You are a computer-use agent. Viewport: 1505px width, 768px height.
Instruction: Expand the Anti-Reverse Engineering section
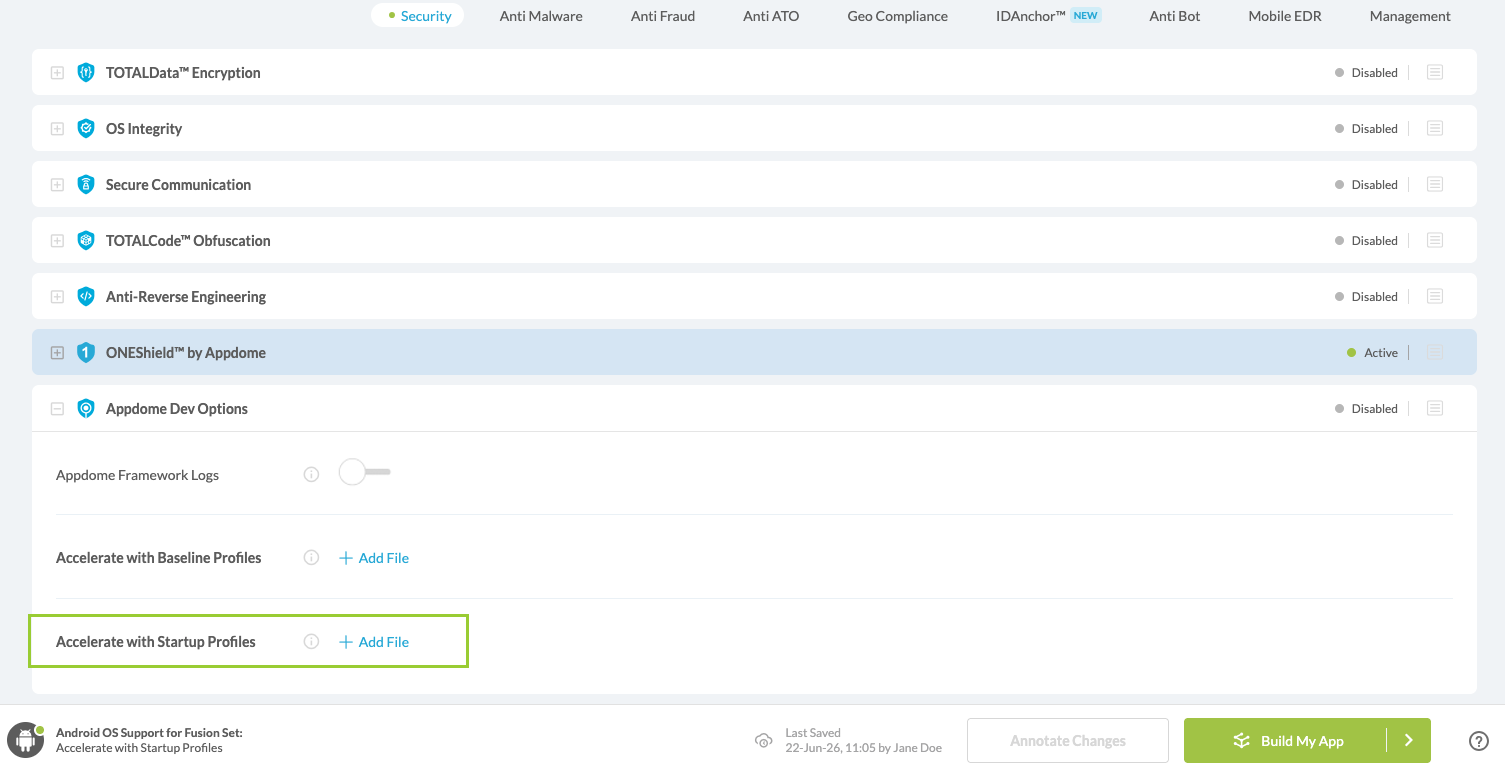point(57,297)
